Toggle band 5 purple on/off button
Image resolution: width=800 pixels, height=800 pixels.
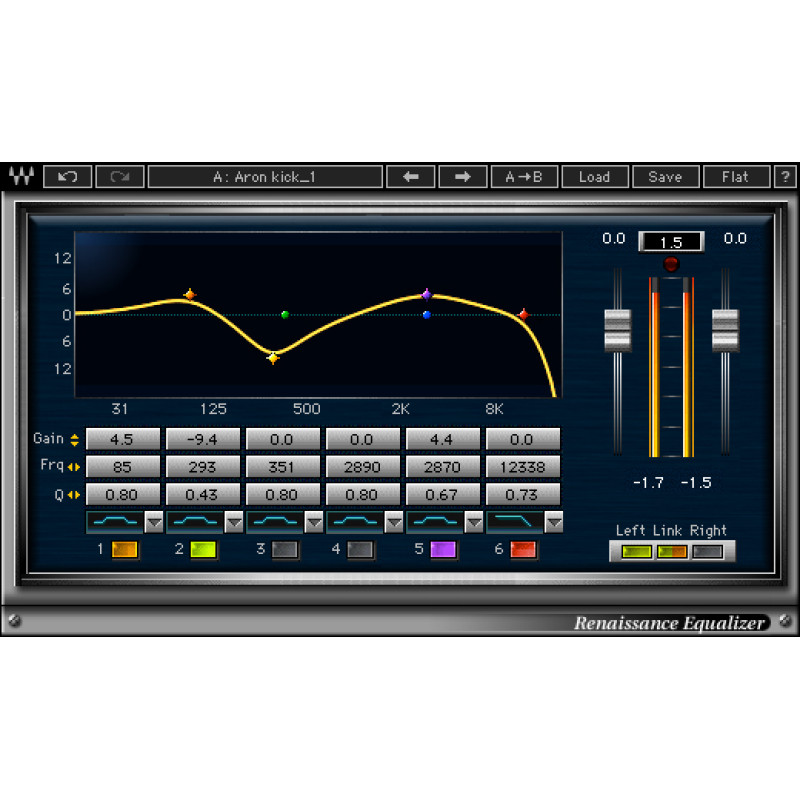coord(443,549)
